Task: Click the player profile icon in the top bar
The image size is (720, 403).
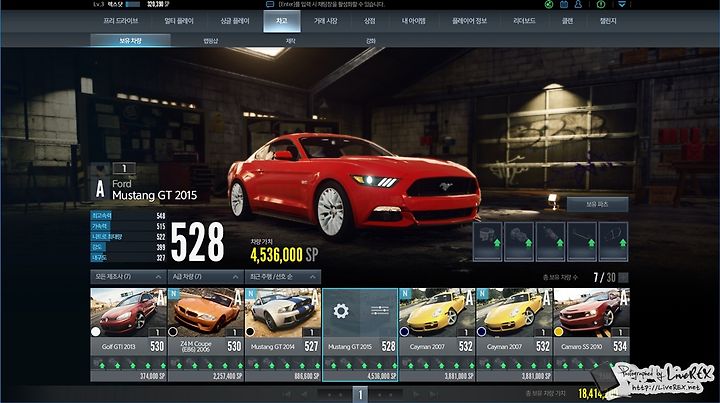Action: tap(578, 4)
